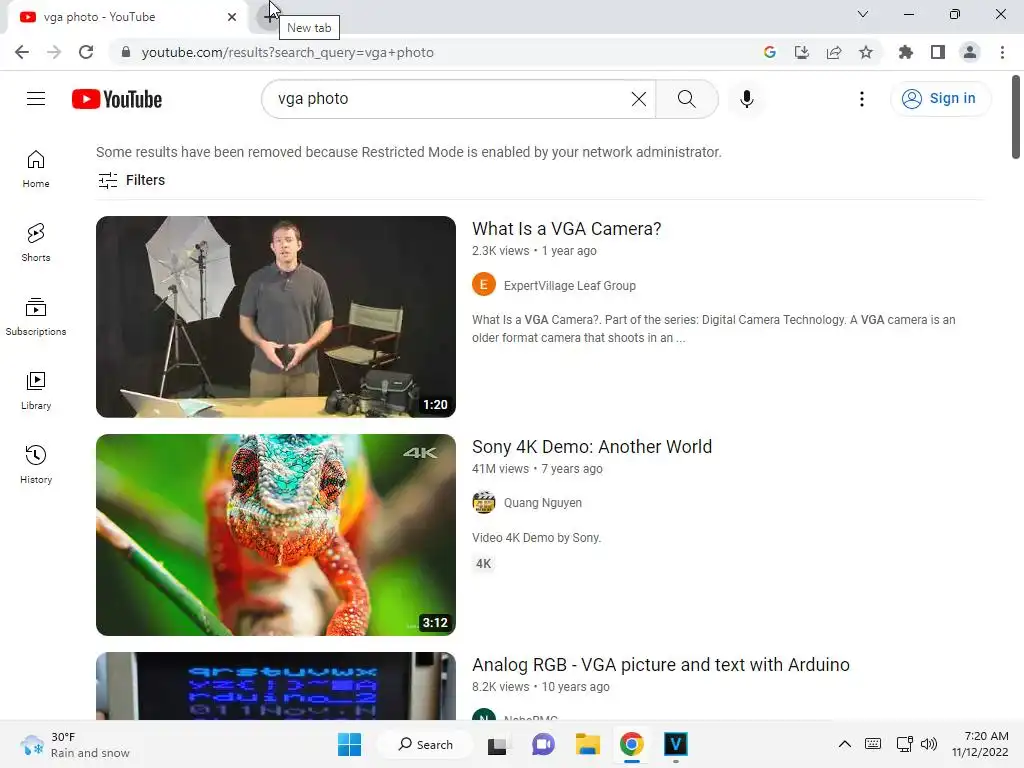Open Chrome tab search chevron

pyautogui.click(x=863, y=14)
